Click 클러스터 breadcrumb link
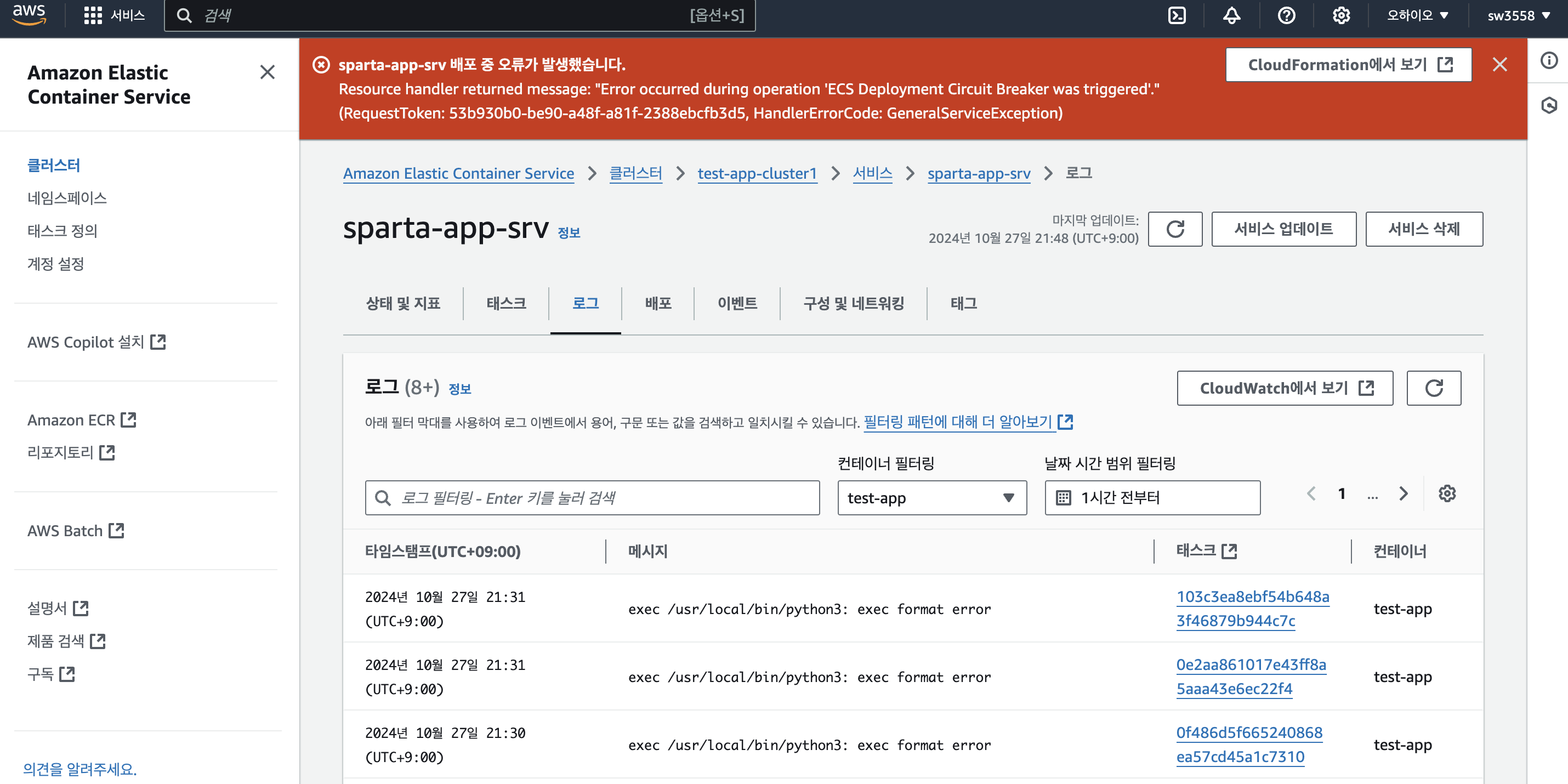Viewport: 1568px width, 784px height. point(635,173)
